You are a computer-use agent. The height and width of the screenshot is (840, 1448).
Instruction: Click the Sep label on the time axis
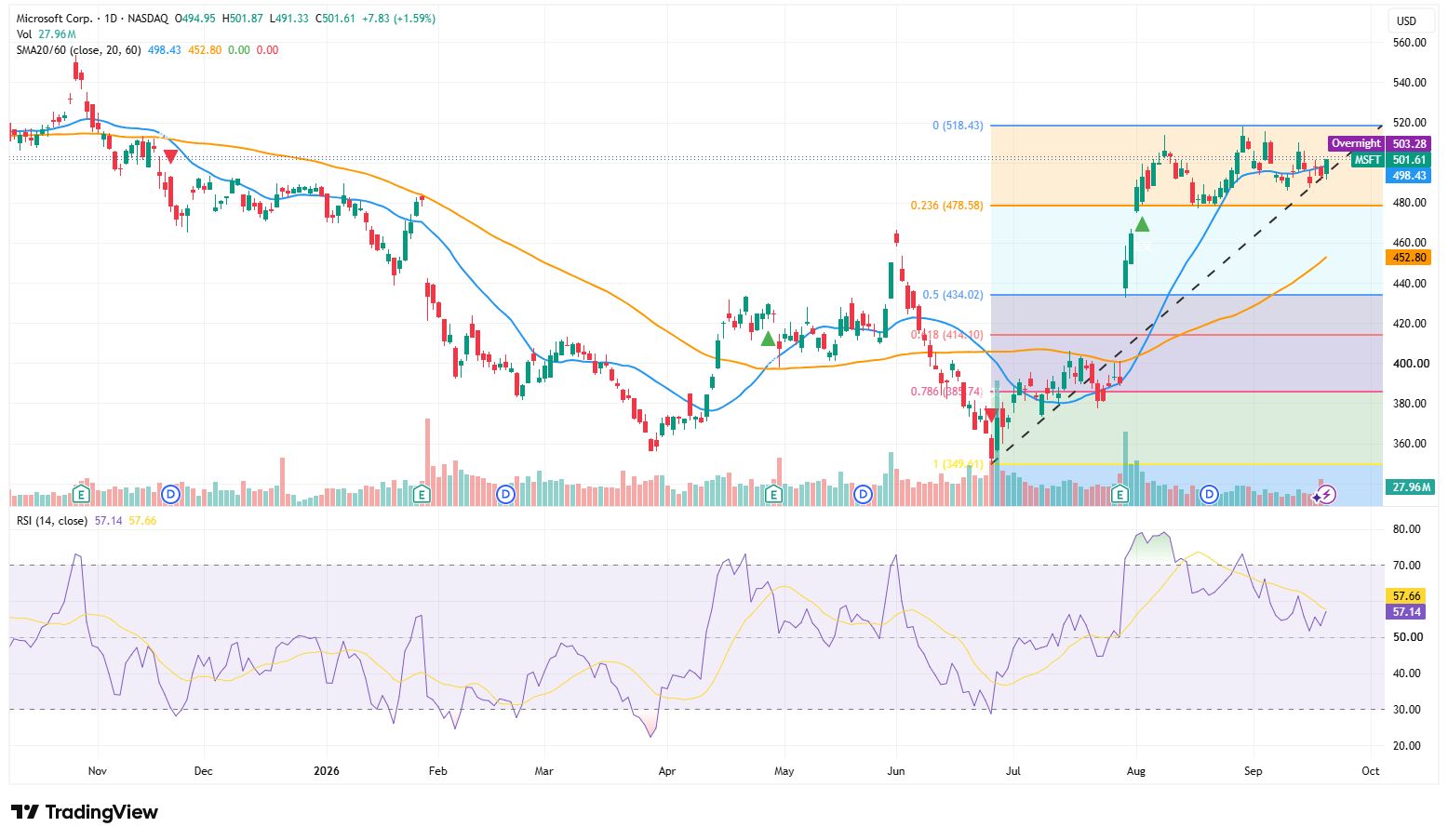coord(1253,771)
